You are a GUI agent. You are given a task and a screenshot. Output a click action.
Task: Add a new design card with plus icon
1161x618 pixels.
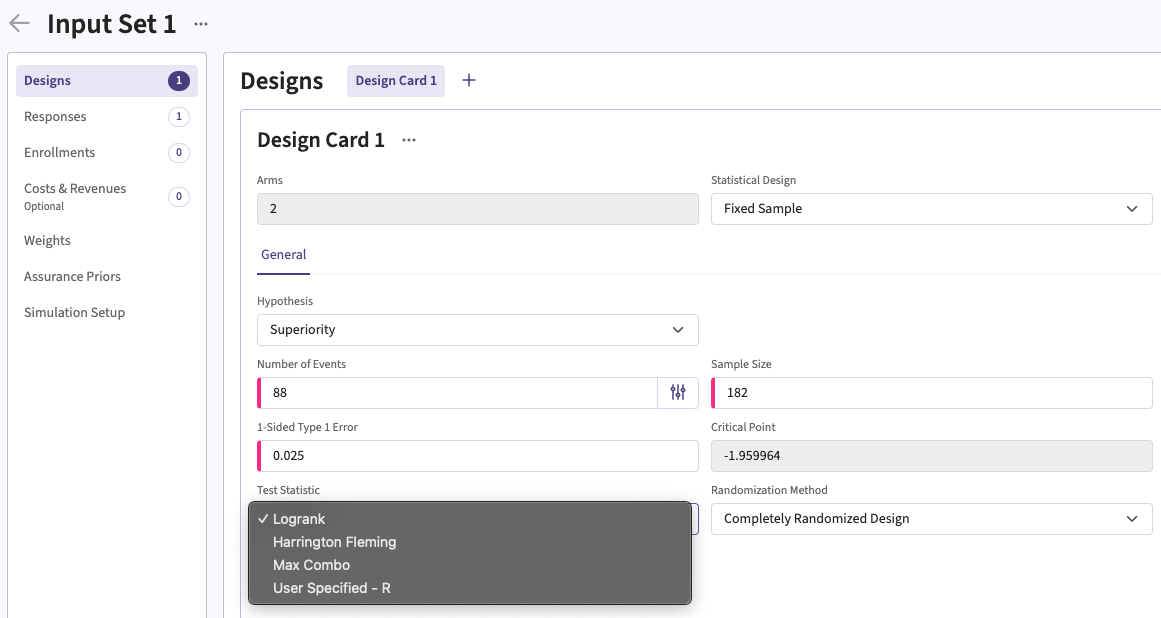[469, 80]
